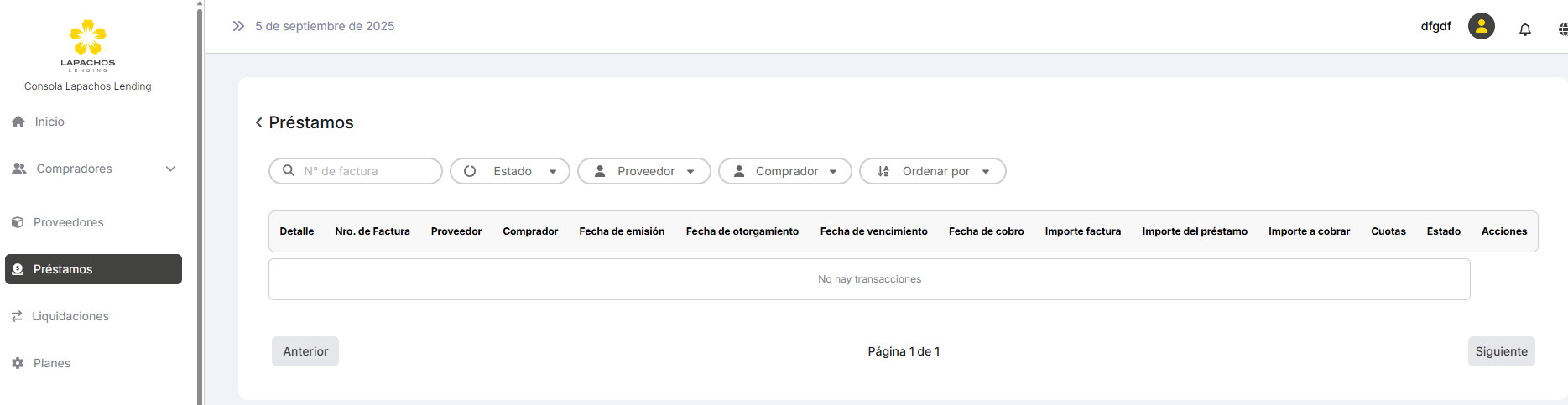Click the sidebar vertical scrollbar

(x=200, y=201)
